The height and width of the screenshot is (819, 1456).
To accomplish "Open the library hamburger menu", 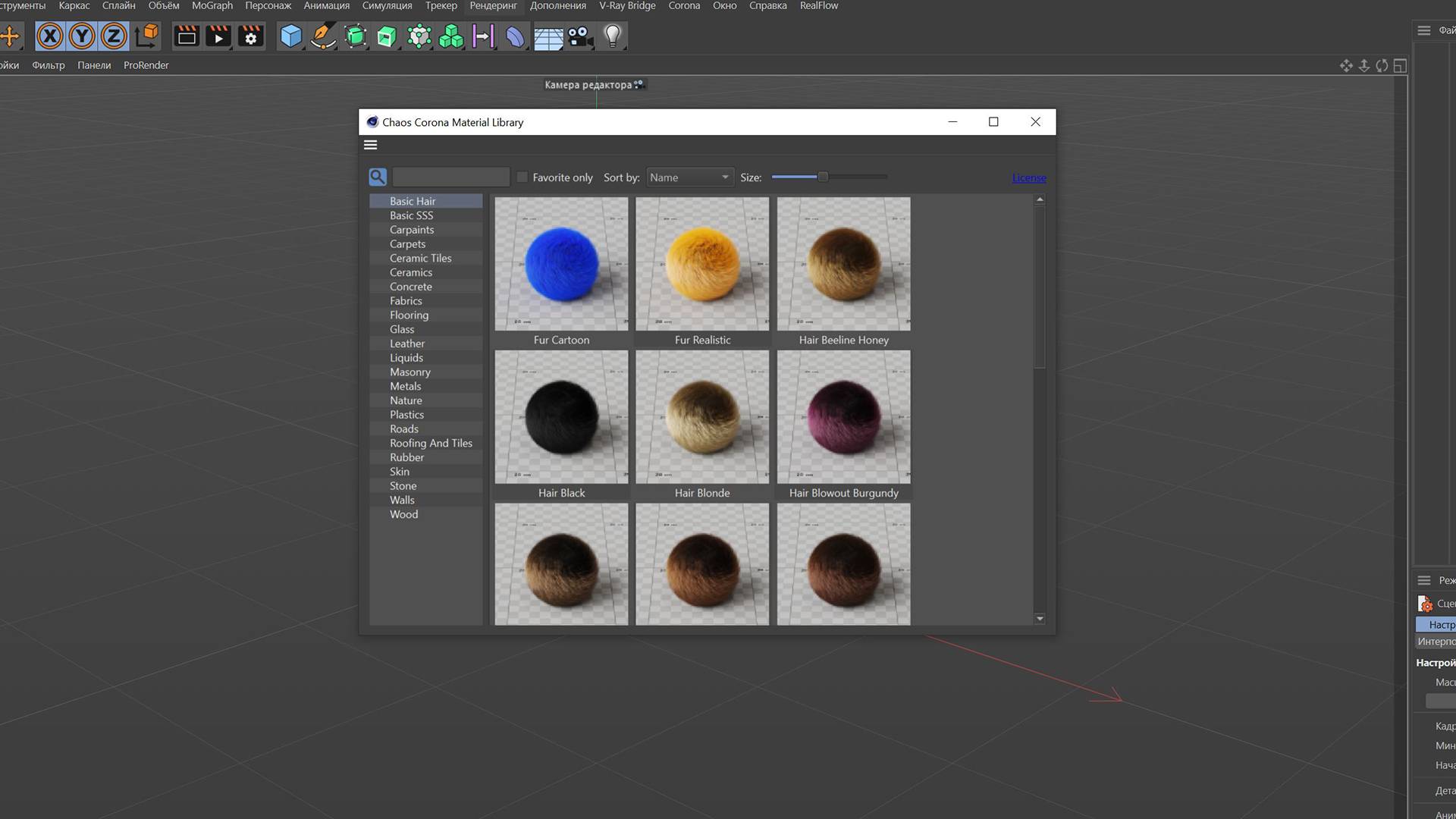I will click(x=371, y=145).
